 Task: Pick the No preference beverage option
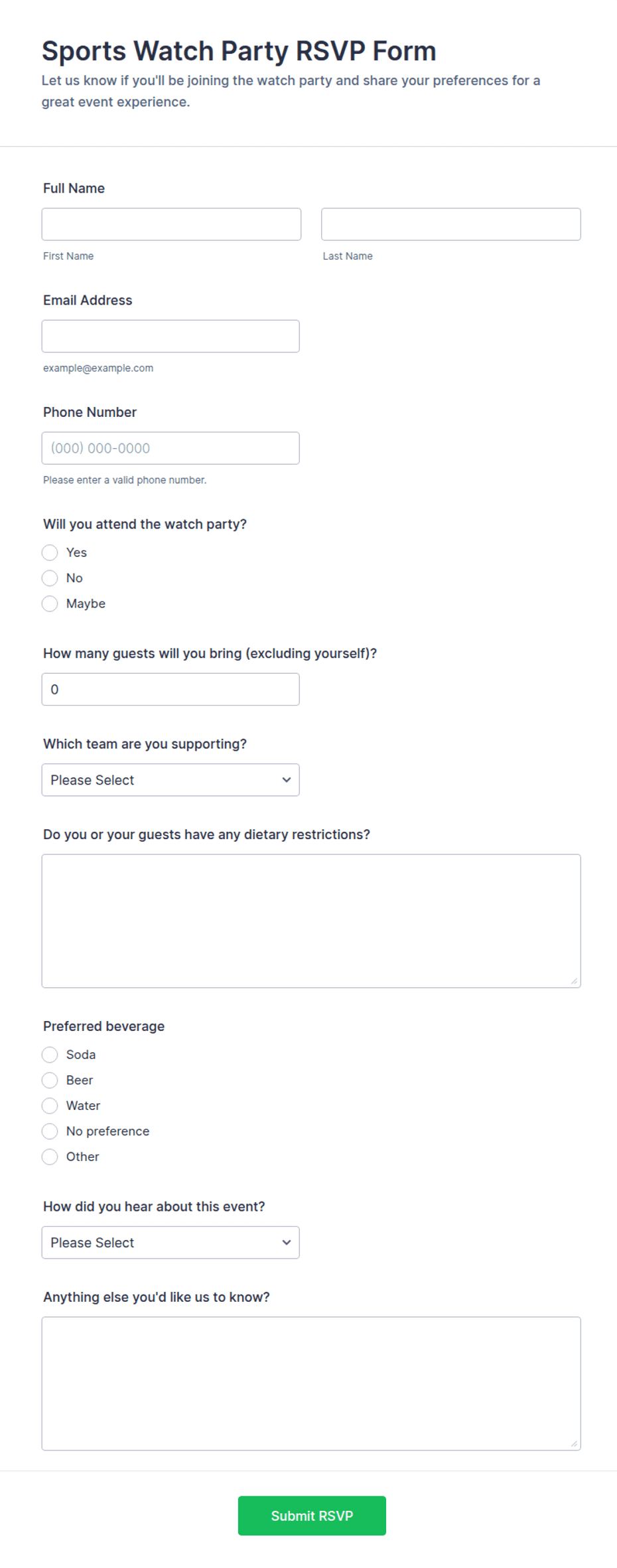tap(50, 1131)
